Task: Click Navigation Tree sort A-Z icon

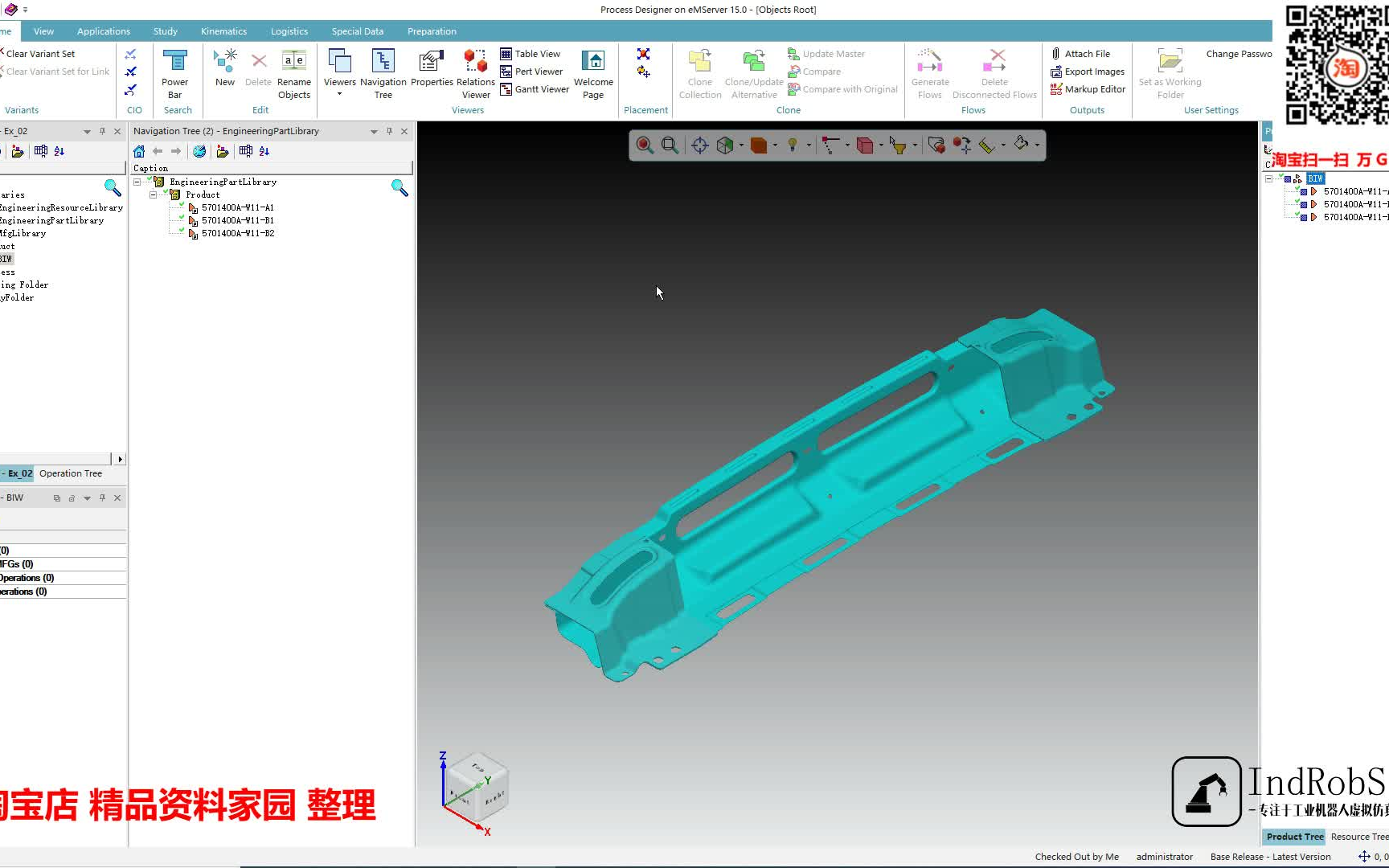Action: 264,151
